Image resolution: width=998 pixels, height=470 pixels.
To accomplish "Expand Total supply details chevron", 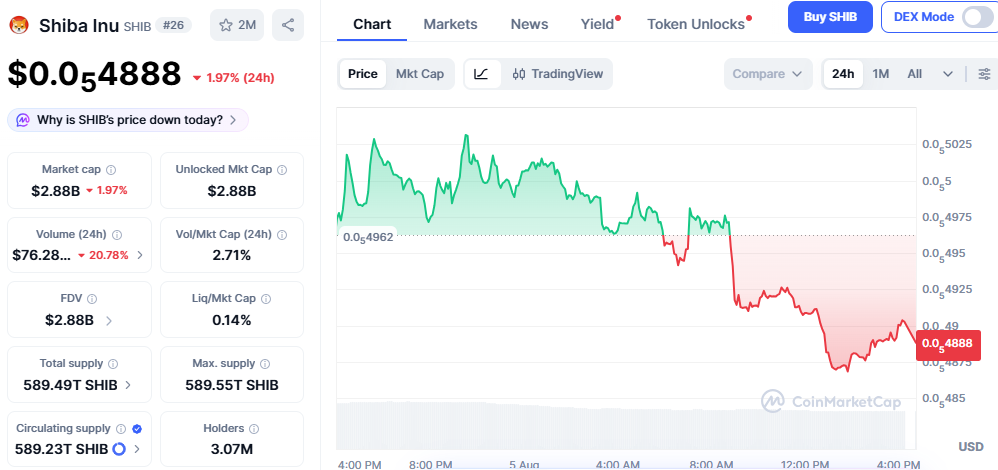I will tap(128, 385).
